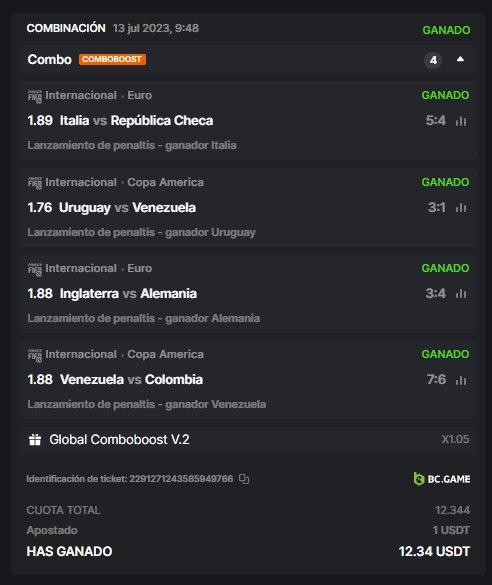
Task: Select the Global Comboboost V.2 row
Action: click(248, 439)
